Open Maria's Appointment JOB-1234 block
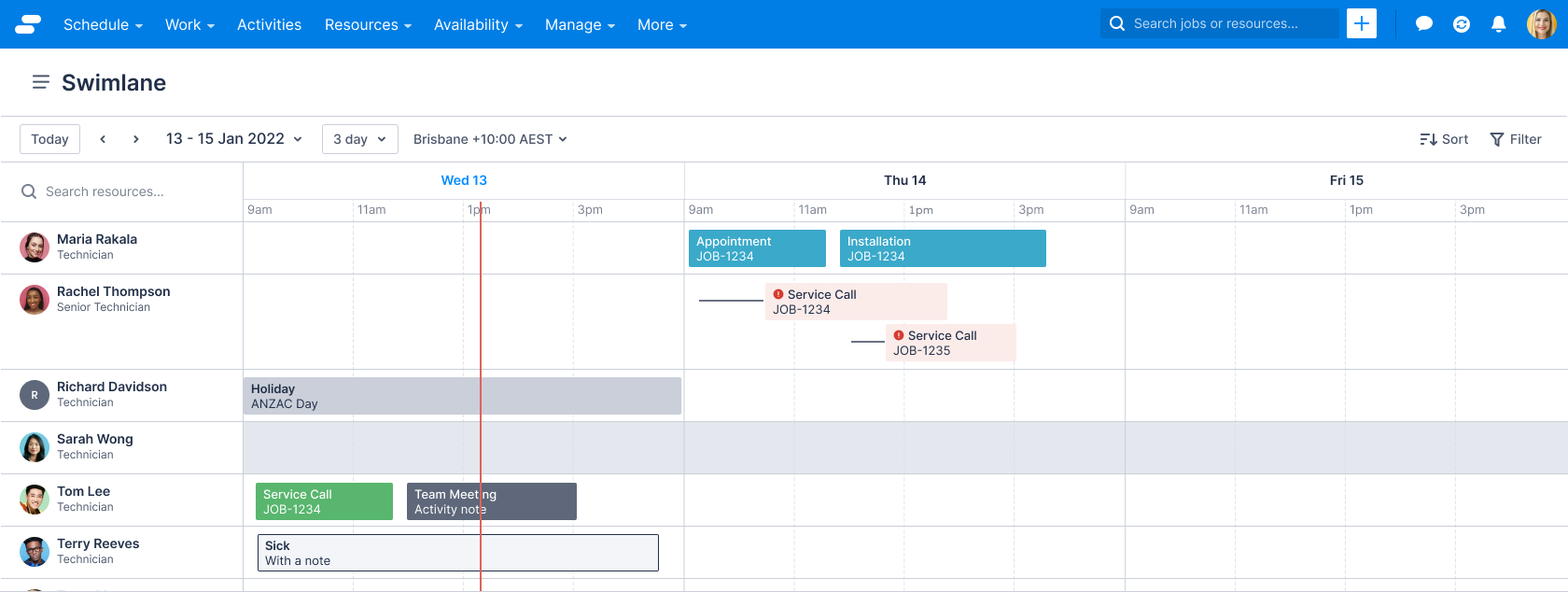This screenshot has height=592, width=1568. point(757,248)
